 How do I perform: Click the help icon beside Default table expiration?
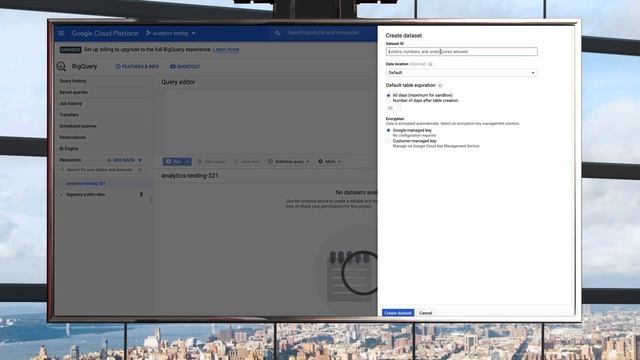coord(440,85)
